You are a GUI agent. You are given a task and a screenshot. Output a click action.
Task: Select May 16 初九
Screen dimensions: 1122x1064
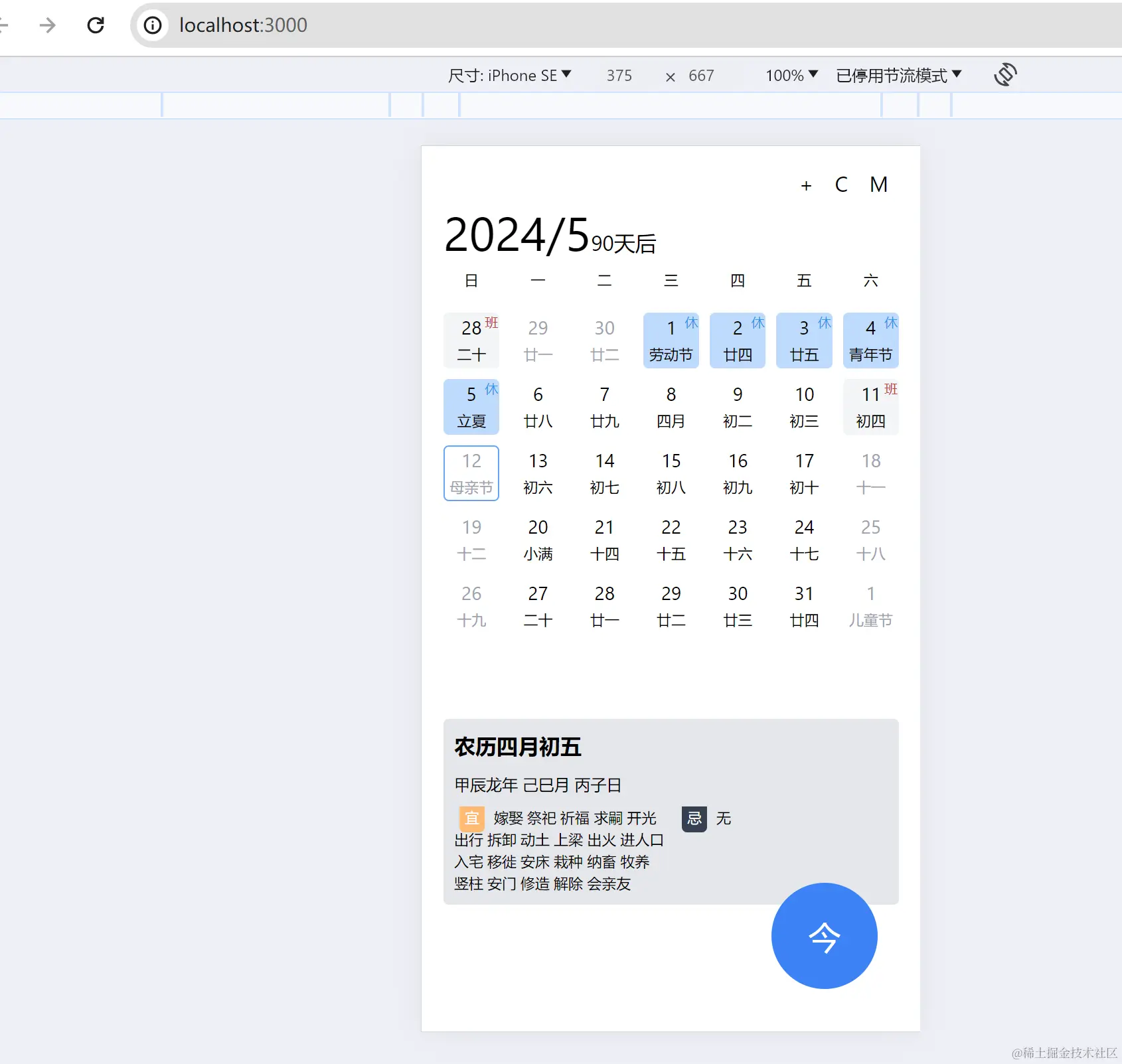[x=738, y=473]
